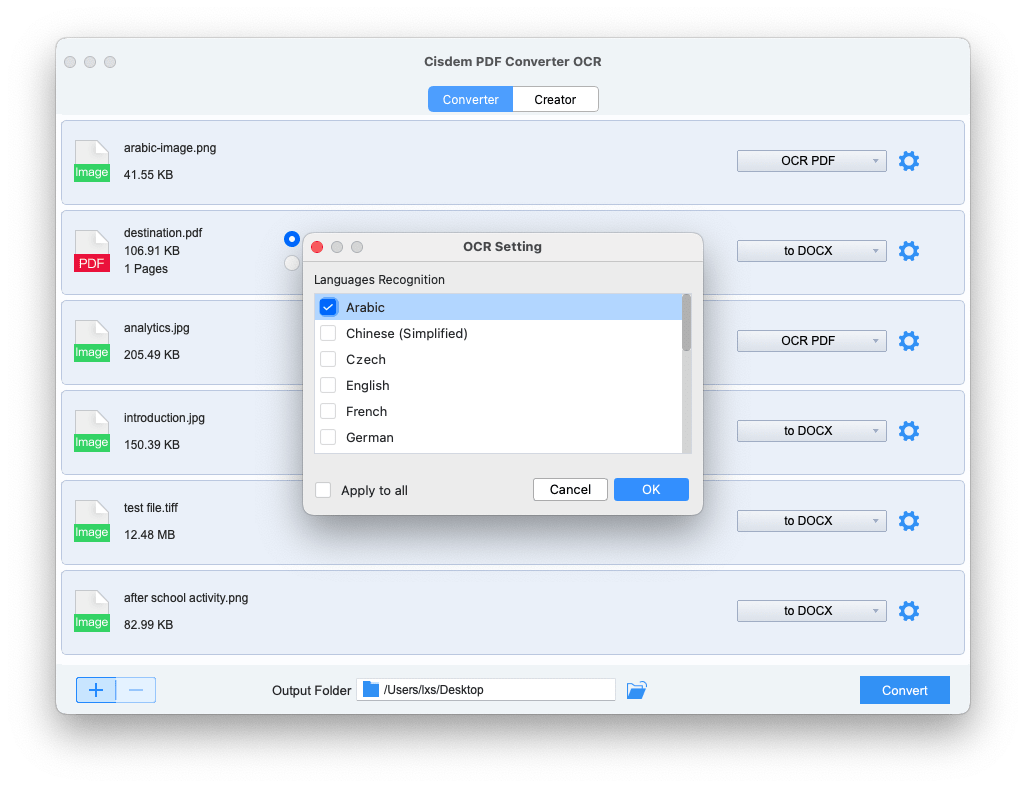Image resolution: width=1026 pixels, height=788 pixels.
Task: Enable the Czech language checkbox
Action: 328,359
